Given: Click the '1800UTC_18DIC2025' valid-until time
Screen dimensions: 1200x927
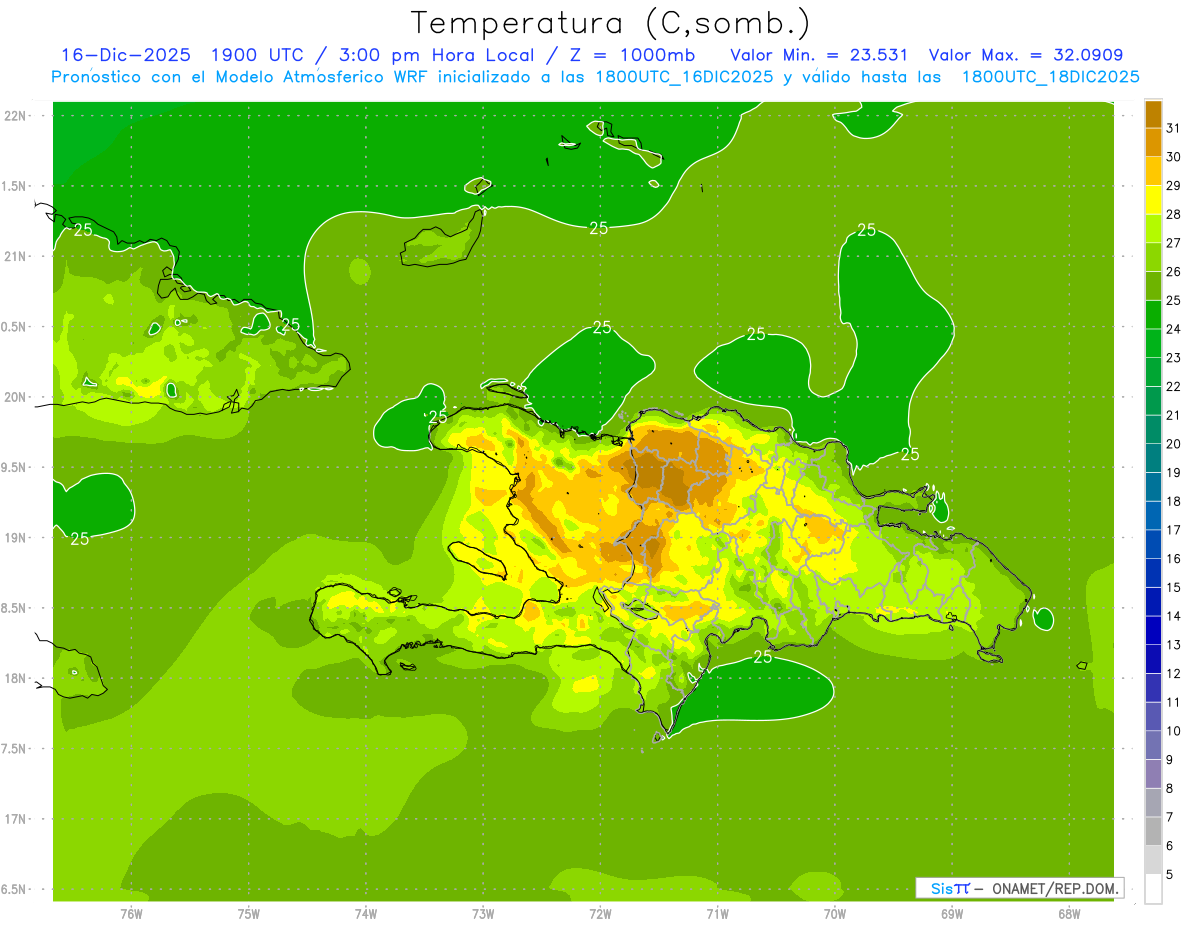Looking at the screenshot, I should pyautogui.click(x=1050, y=77).
